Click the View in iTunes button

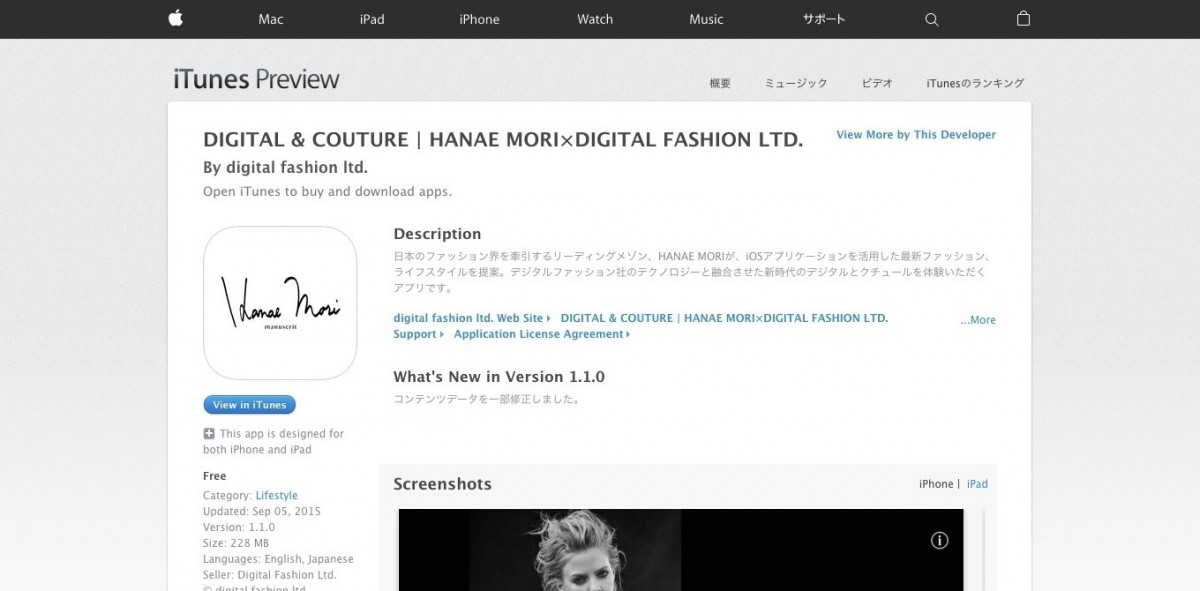coord(249,405)
